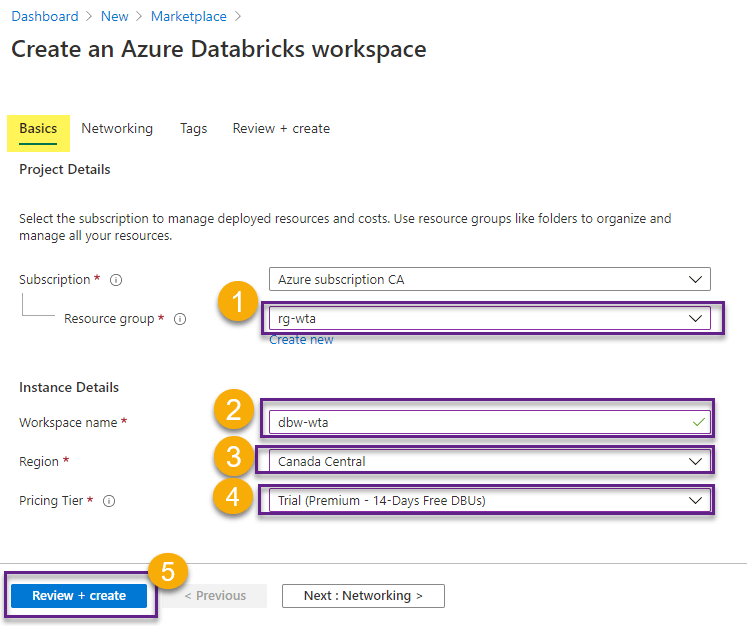Expand the Pricing Tier dropdown

click(x=485, y=500)
